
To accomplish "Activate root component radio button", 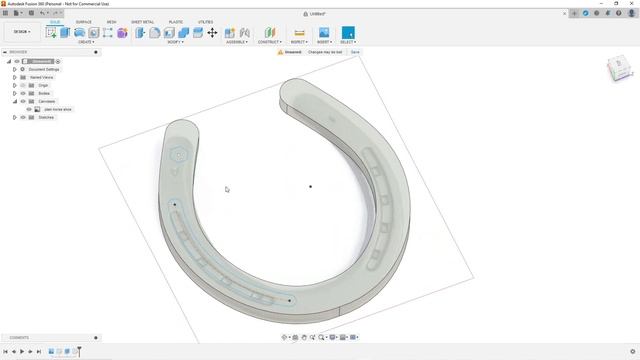I will point(58,61).
